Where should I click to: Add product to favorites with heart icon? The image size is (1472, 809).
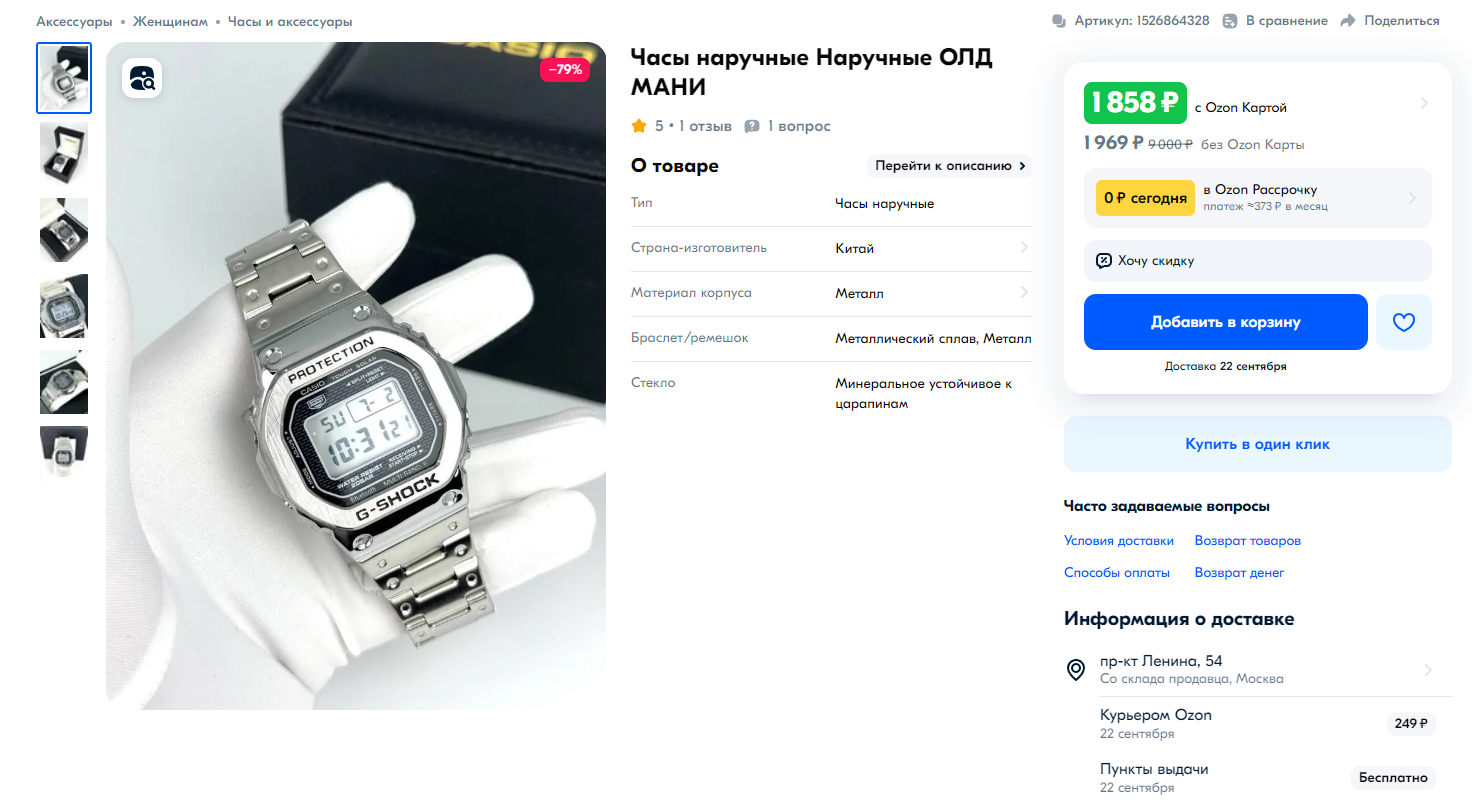coord(1404,322)
